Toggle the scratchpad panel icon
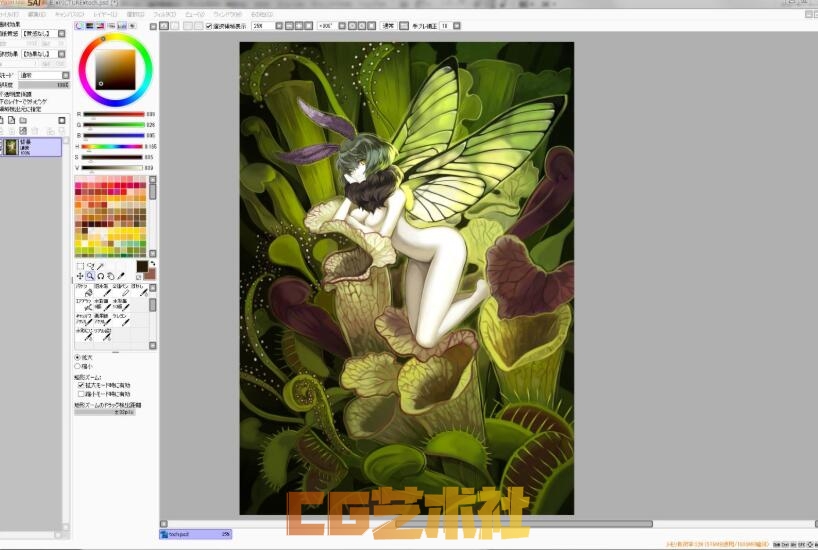Viewport: 818px width, 550px height. pos(133,26)
